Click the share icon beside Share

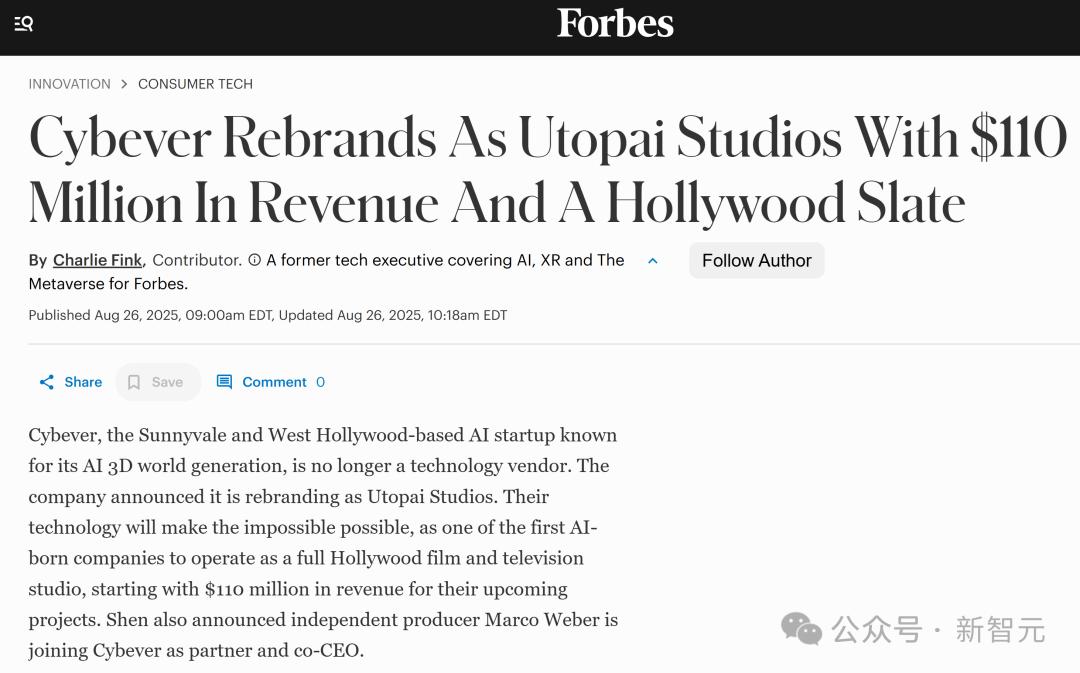click(47, 382)
